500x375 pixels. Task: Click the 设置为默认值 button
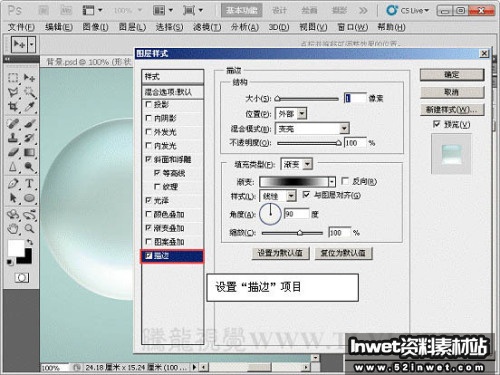pyautogui.click(x=280, y=253)
